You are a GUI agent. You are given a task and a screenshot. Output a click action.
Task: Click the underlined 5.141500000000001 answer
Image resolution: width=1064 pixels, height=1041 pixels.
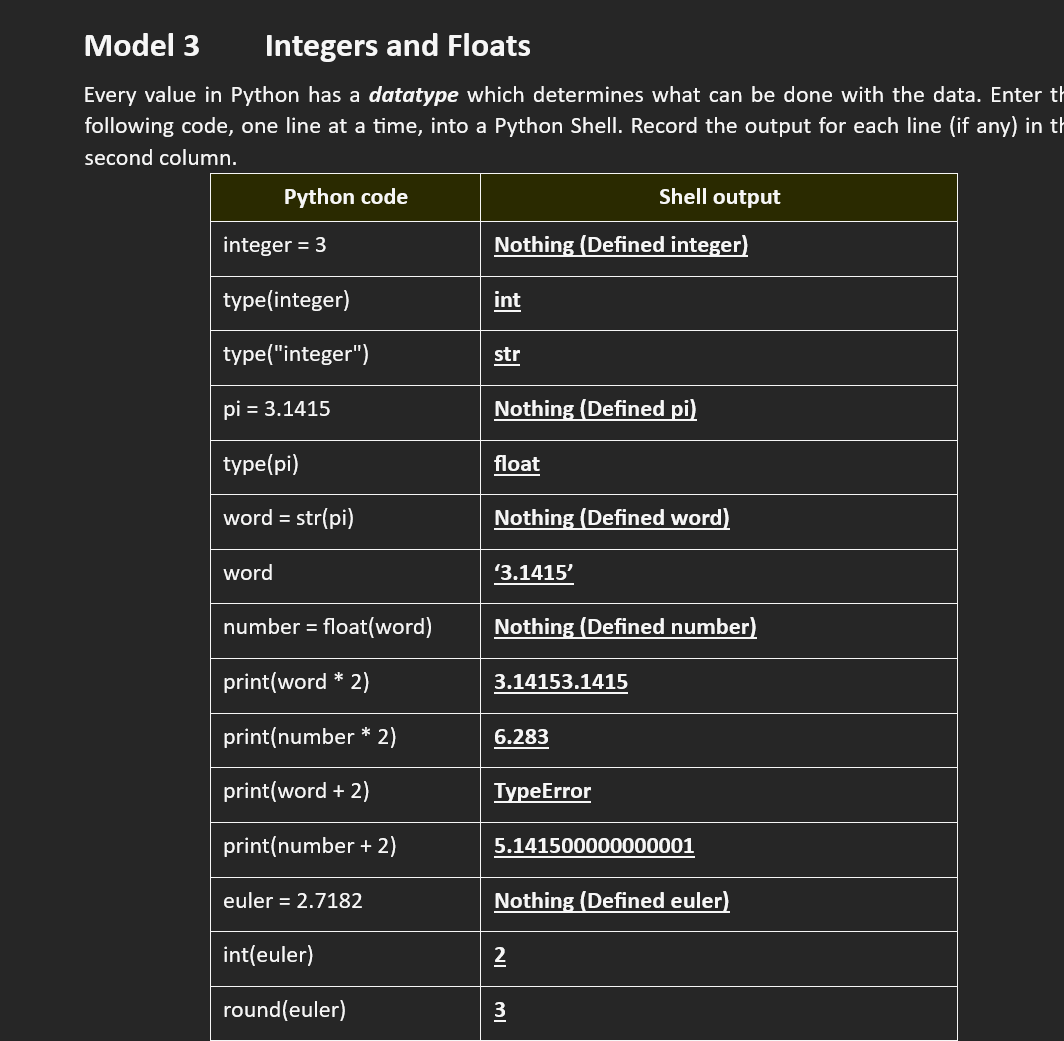[x=594, y=846]
